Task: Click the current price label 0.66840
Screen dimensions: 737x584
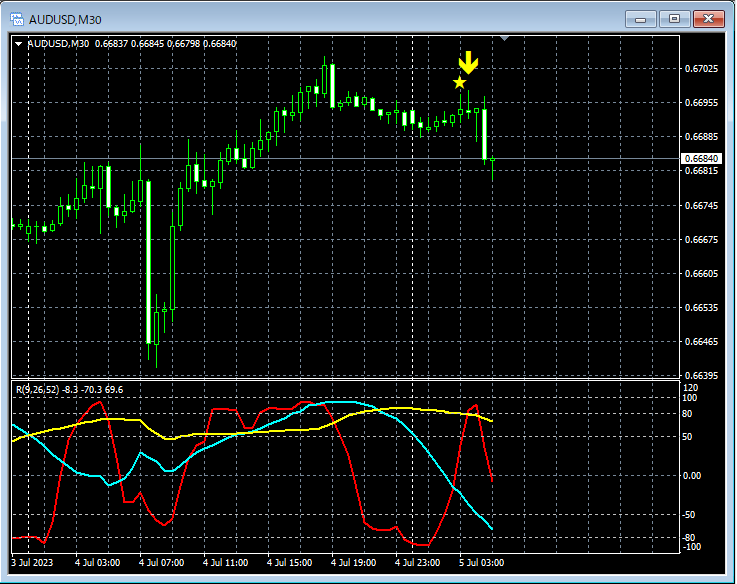Action: click(x=701, y=158)
